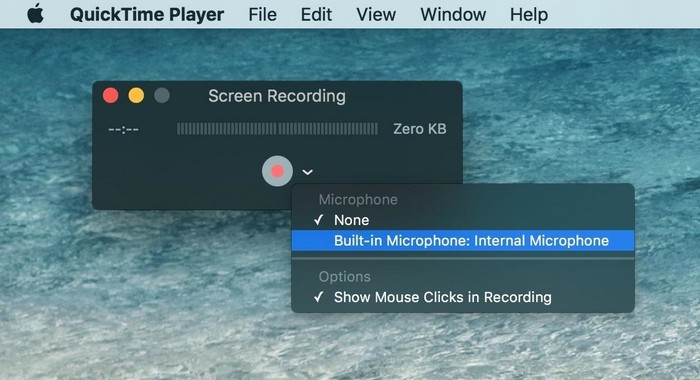
Task: Open the Edit menu
Action: pos(316,14)
